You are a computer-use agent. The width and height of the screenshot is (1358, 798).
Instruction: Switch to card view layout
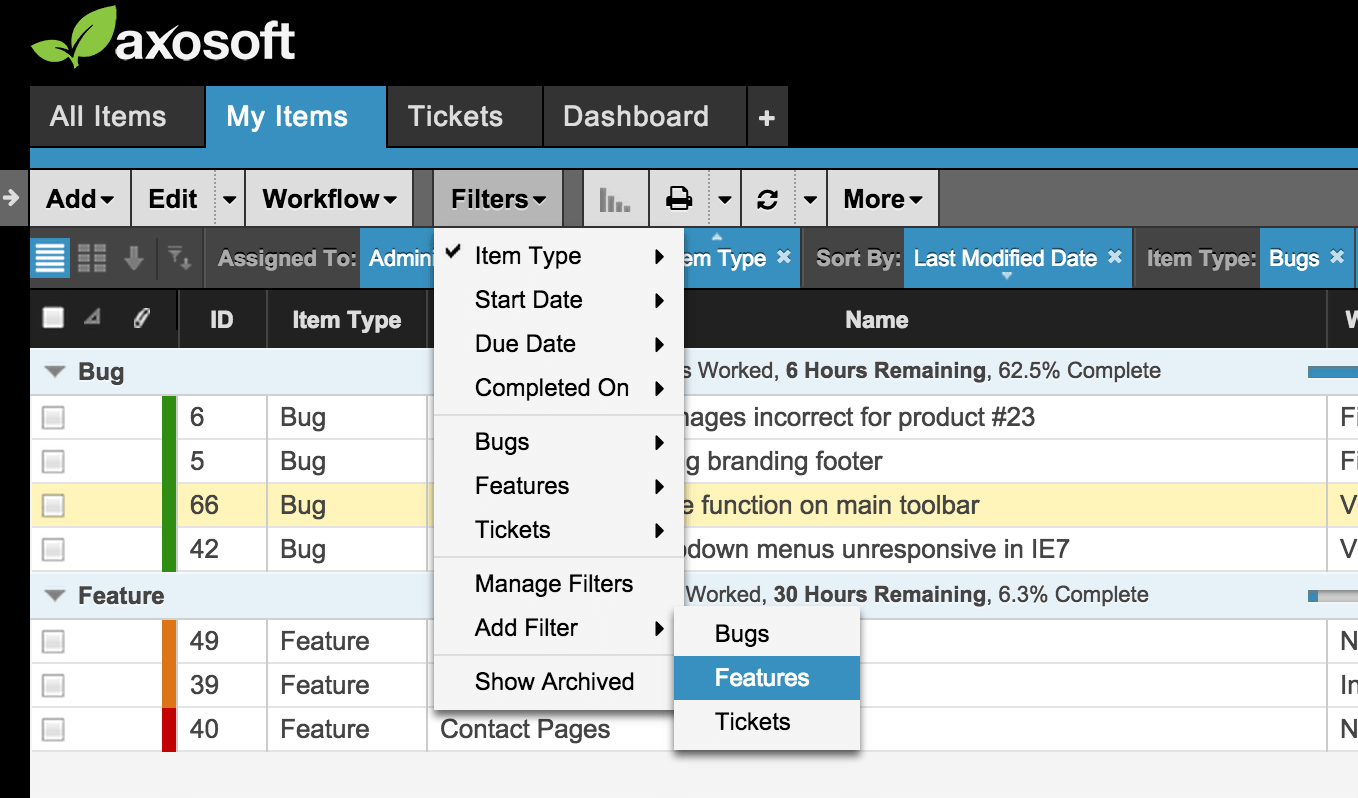[x=92, y=258]
